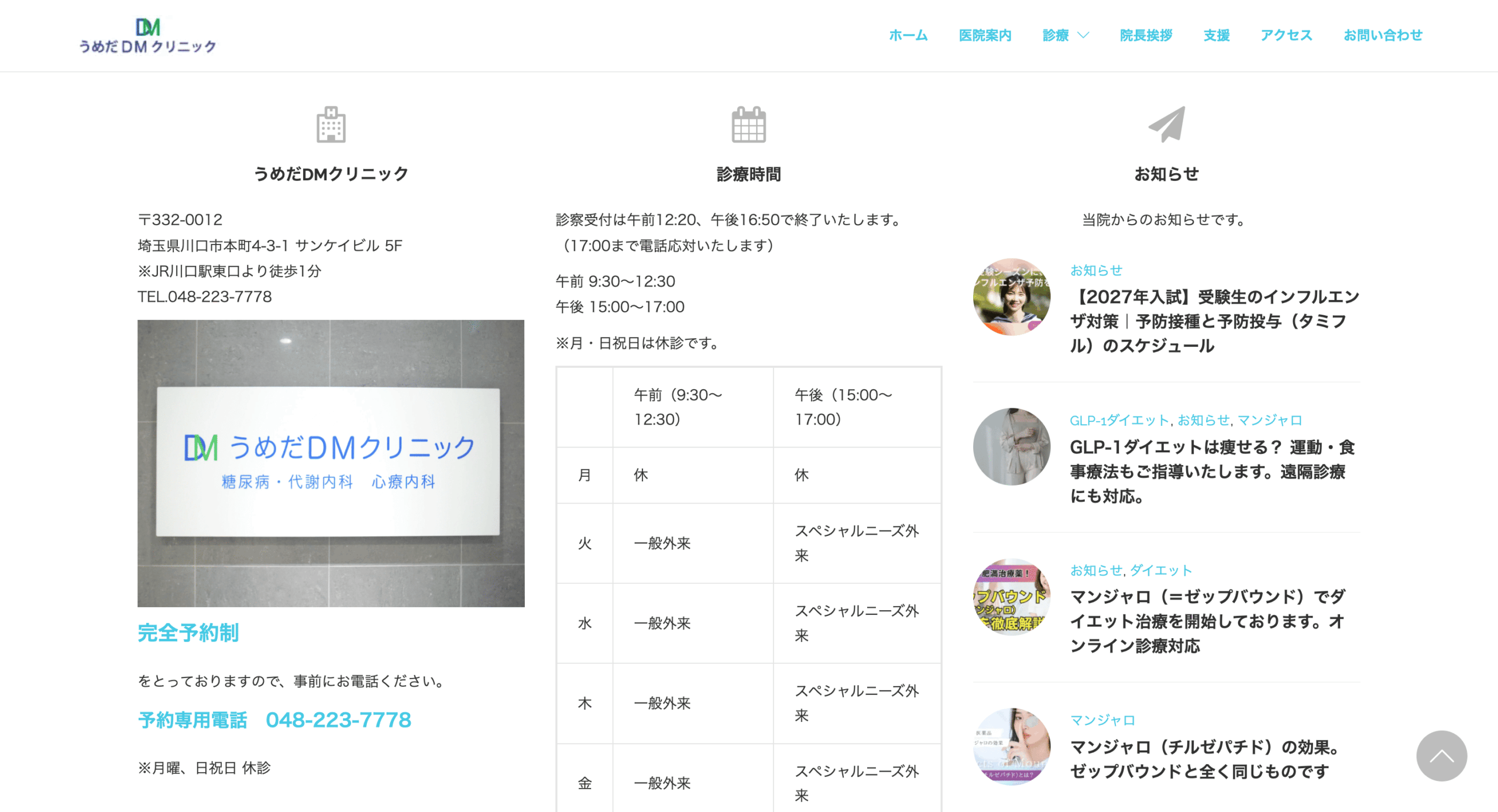The image size is (1498, 812).
Task: Open the マンジャロ(チルゼパチド) article thumbnail
Action: point(1011,746)
